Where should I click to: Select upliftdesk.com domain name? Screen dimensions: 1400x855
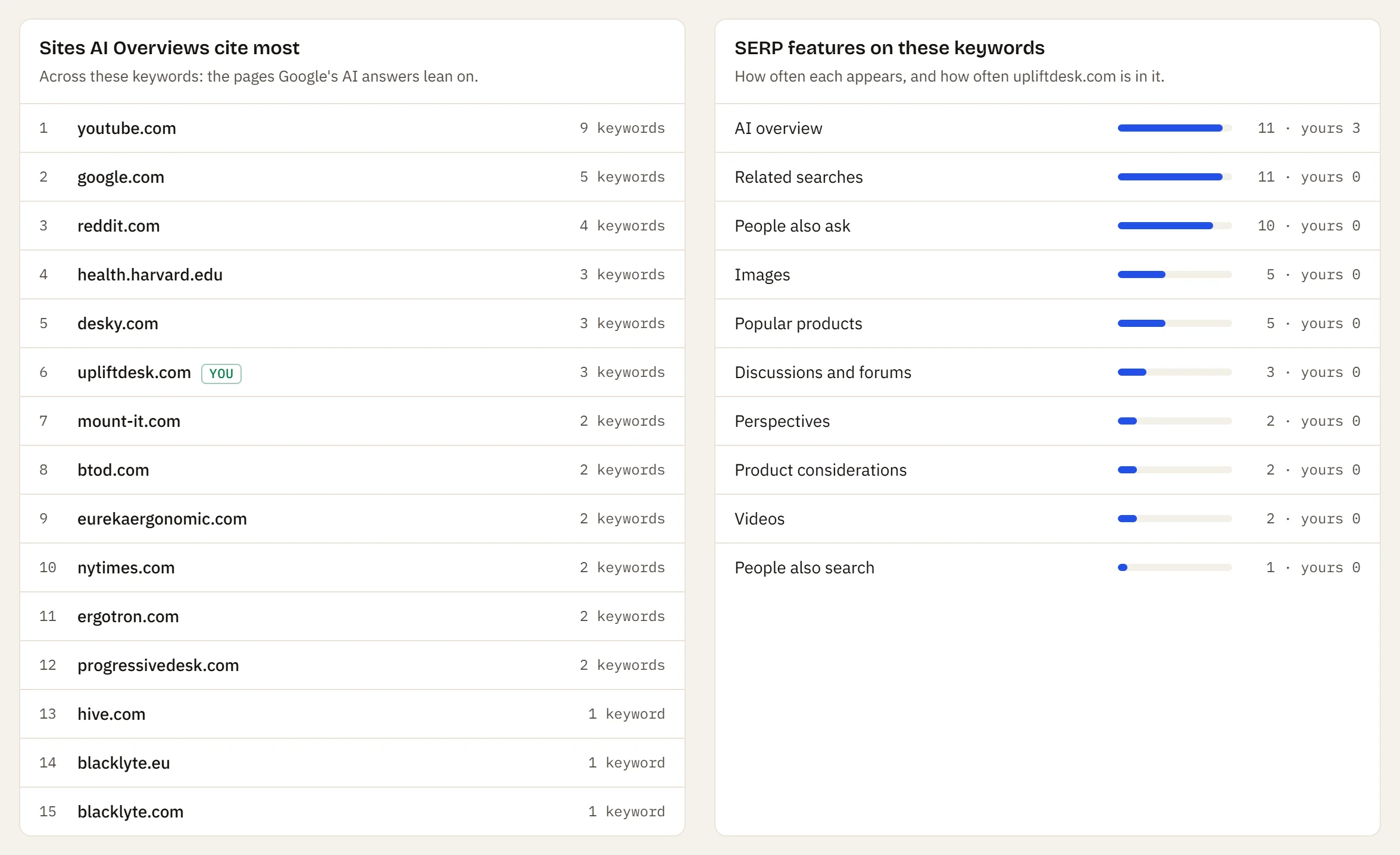(134, 372)
